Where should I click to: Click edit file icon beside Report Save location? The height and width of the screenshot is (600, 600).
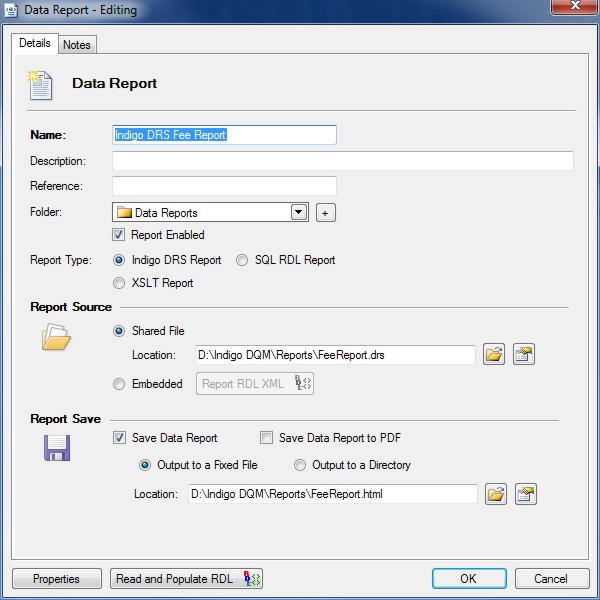point(526,493)
